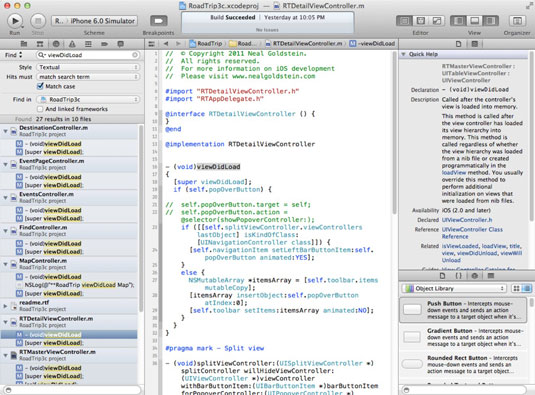Screen dimensions: 535x395
Task: Show the Code Snippet library
Action: [458, 276]
